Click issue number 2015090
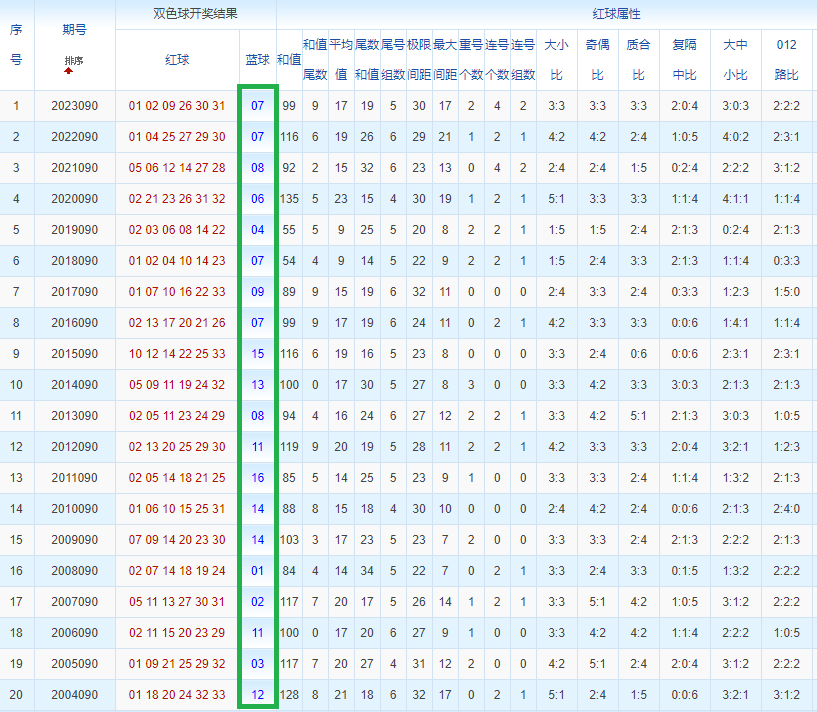The width and height of the screenshot is (817, 712). pyautogui.click(x=75, y=354)
